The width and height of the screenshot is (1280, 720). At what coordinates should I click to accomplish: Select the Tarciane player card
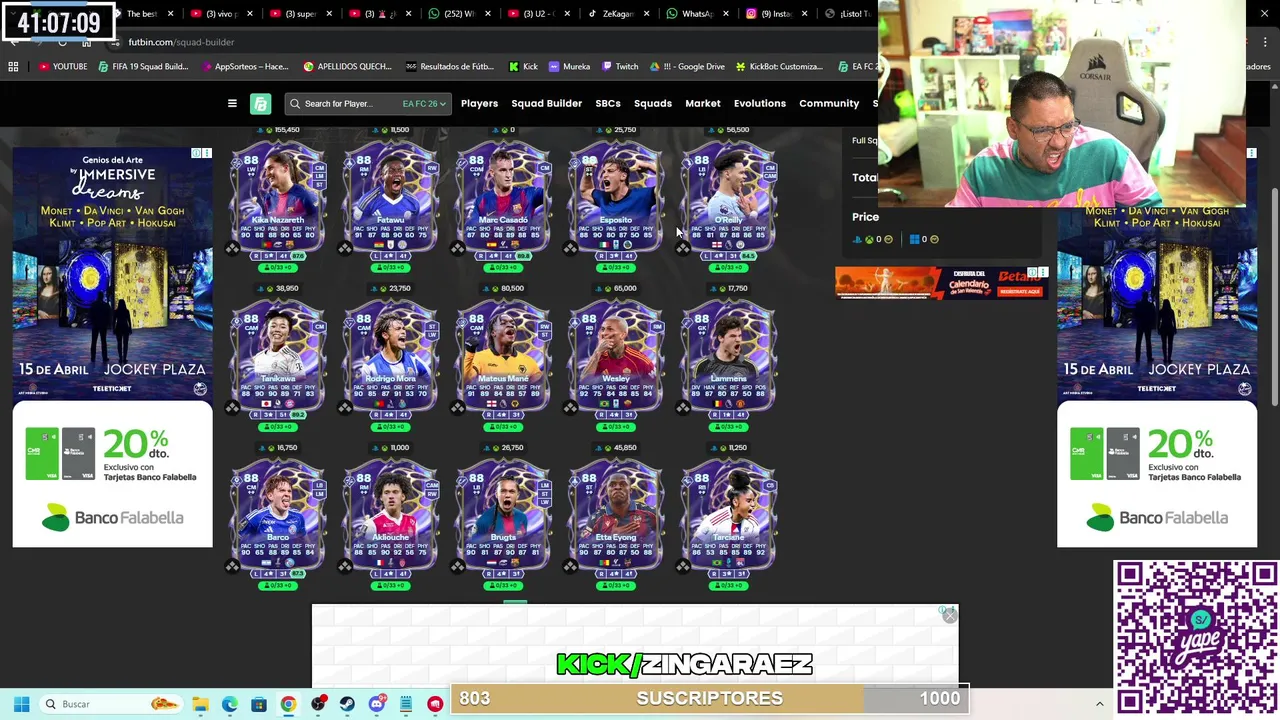pyautogui.click(x=729, y=516)
